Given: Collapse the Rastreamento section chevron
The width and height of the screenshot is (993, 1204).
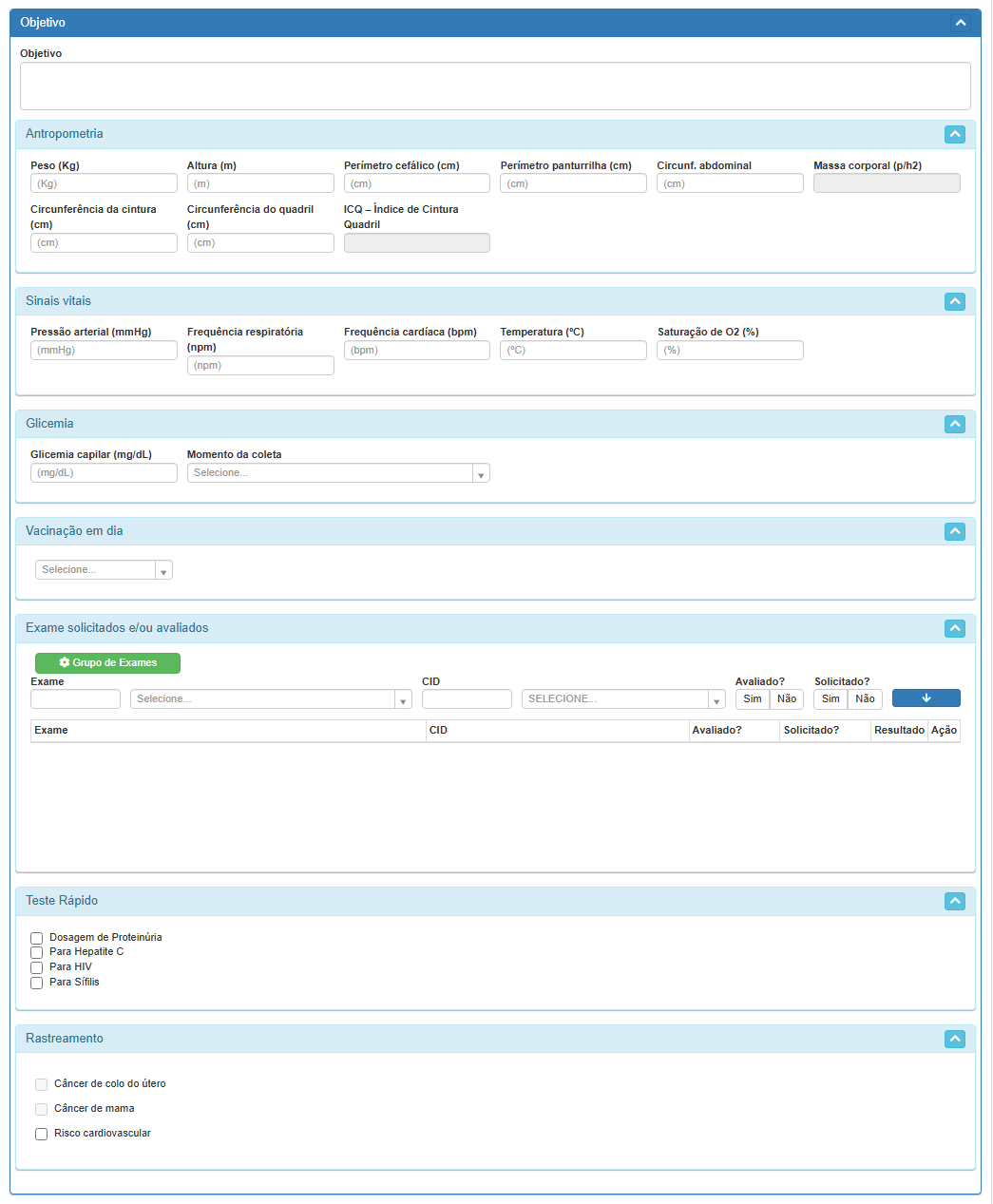Looking at the screenshot, I should 955,1039.
